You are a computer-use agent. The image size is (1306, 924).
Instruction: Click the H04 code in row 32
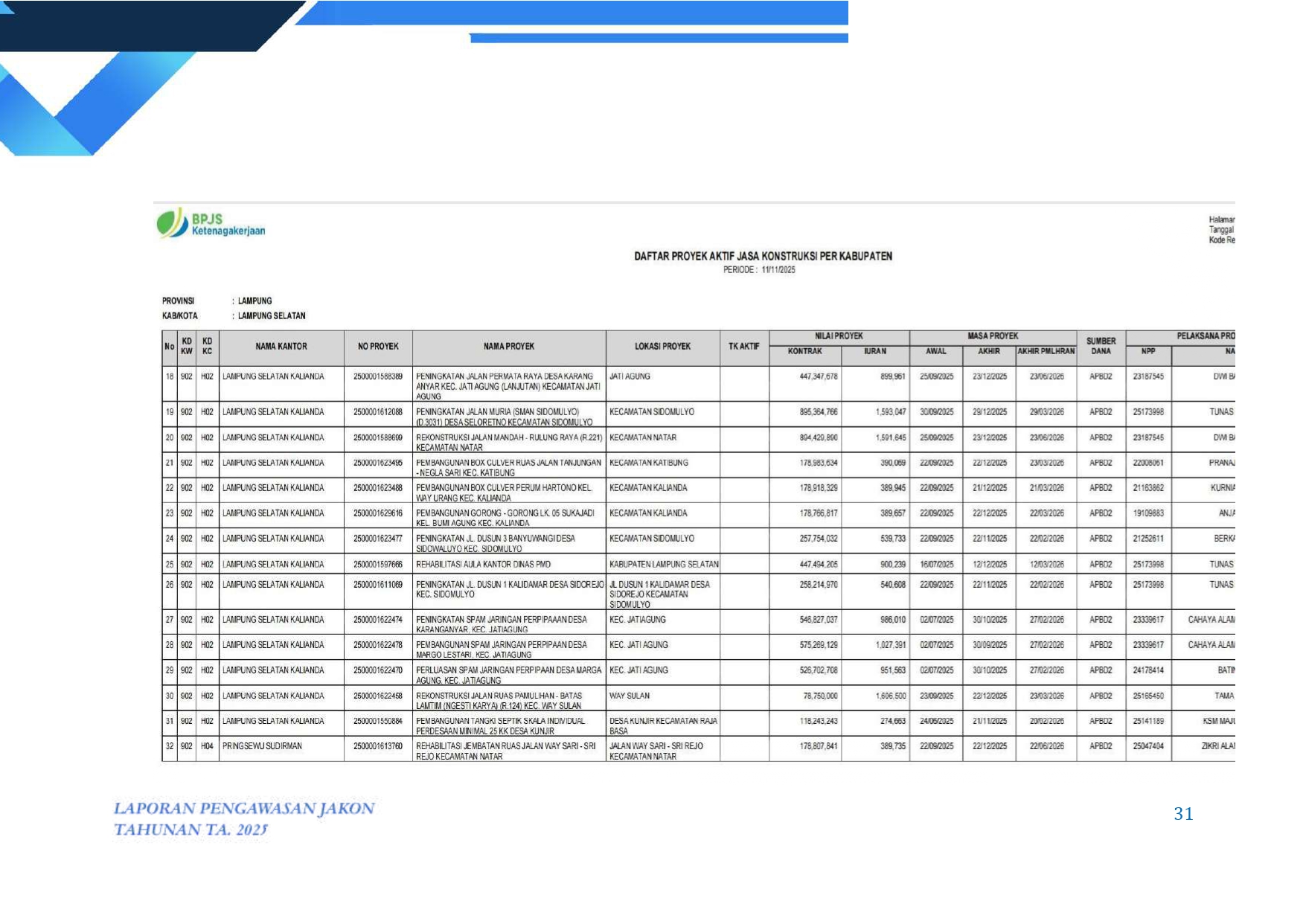pyautogui.click(x=207, y=746)
